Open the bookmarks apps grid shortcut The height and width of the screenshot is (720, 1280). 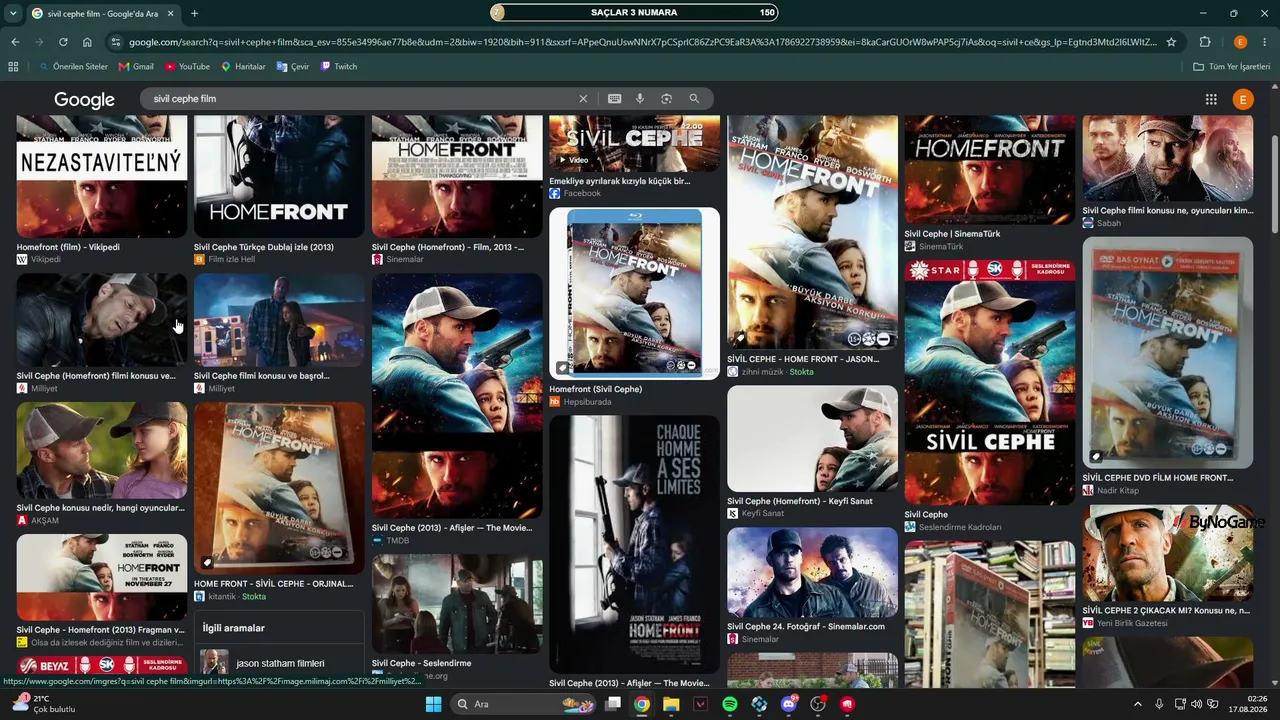(x=13, y=67)
